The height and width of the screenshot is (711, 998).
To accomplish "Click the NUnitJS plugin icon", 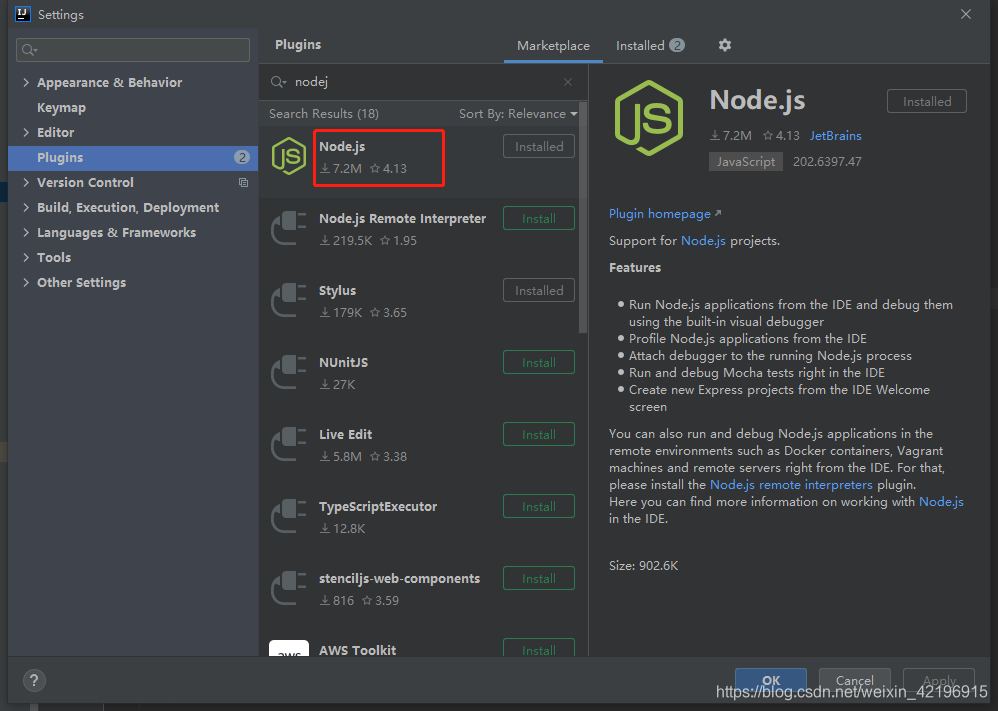I will coord(289,372).
